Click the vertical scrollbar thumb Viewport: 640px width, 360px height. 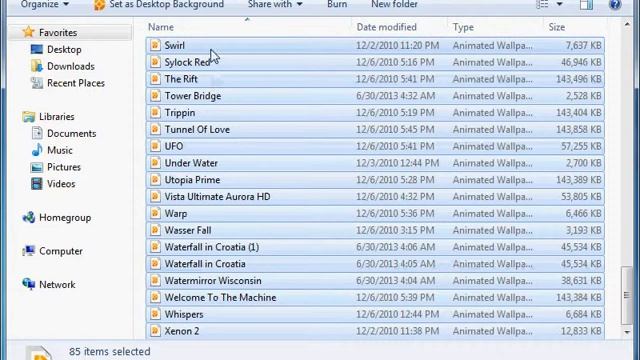627,295
